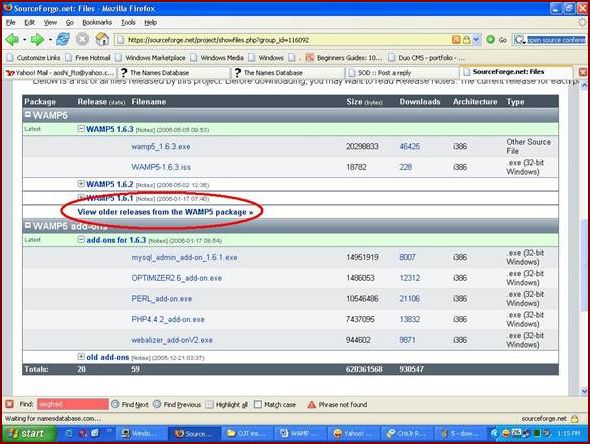590x444 pixels.
Task: Expand the WAMP5 1.6.2 release
Action: (81, 184)
